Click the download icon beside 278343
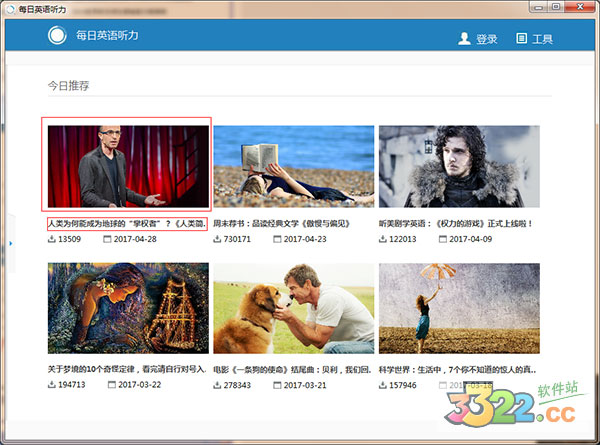This screenshot has width=600, height=445. 217,385
